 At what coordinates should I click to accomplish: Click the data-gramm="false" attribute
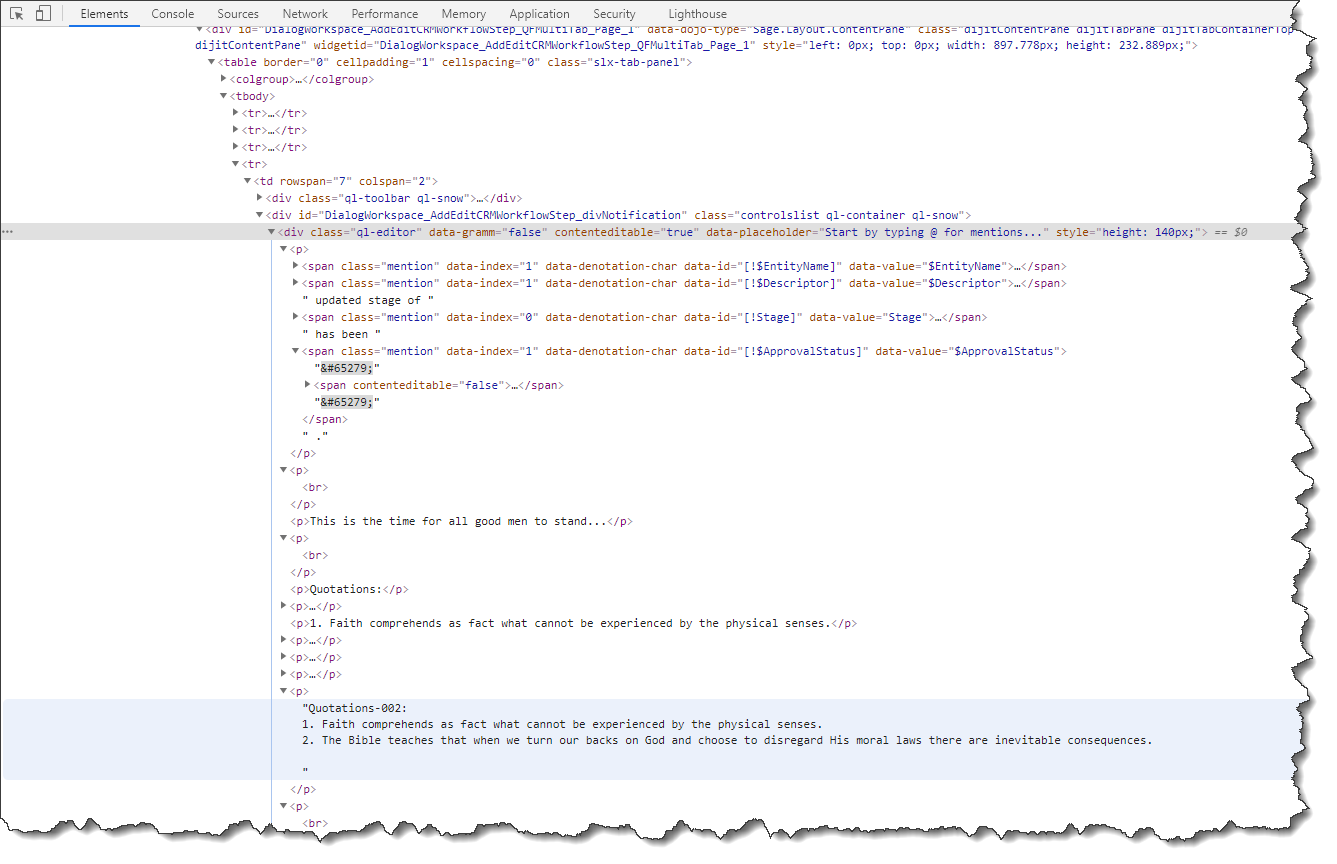[x=488, y=232]
